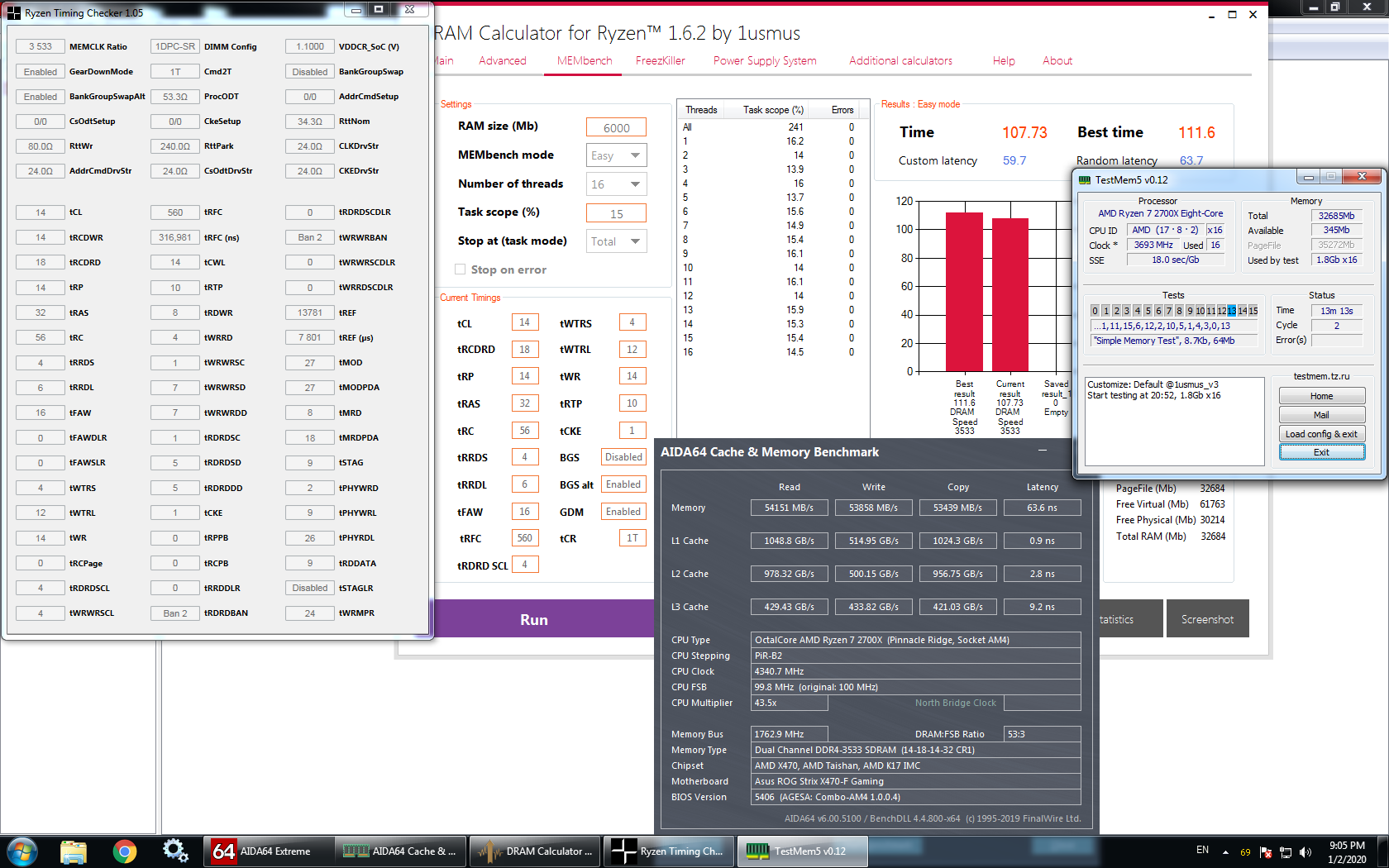Click the Show desktop button on the taskbar
This screenshot has width=1389, height=868.
[1383, 851]
